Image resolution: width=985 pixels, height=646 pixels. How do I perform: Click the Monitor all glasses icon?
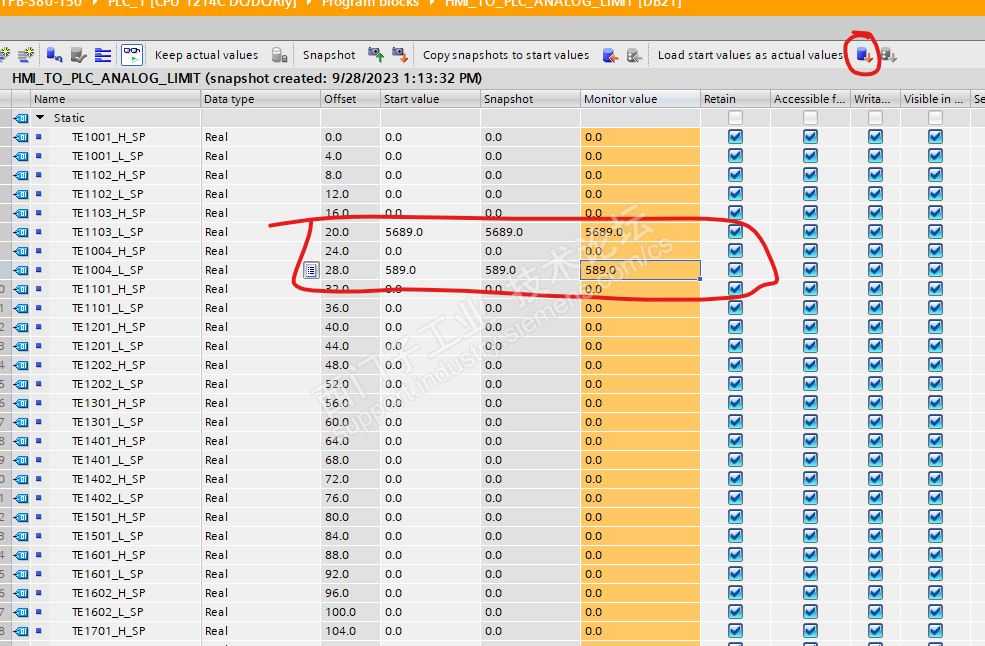pos(131,55)
